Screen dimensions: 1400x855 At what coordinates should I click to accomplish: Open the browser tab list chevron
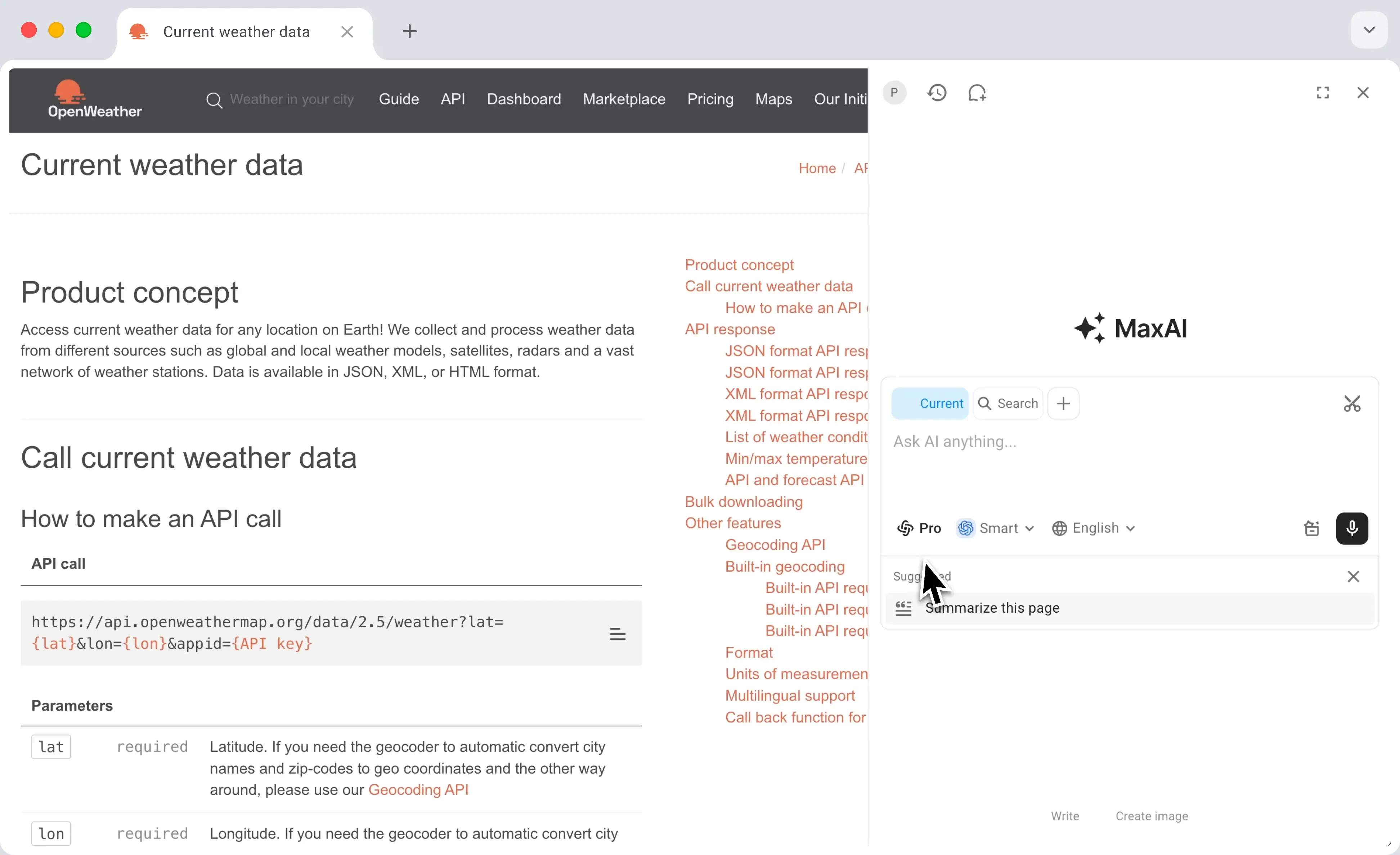pos(1369,30)
